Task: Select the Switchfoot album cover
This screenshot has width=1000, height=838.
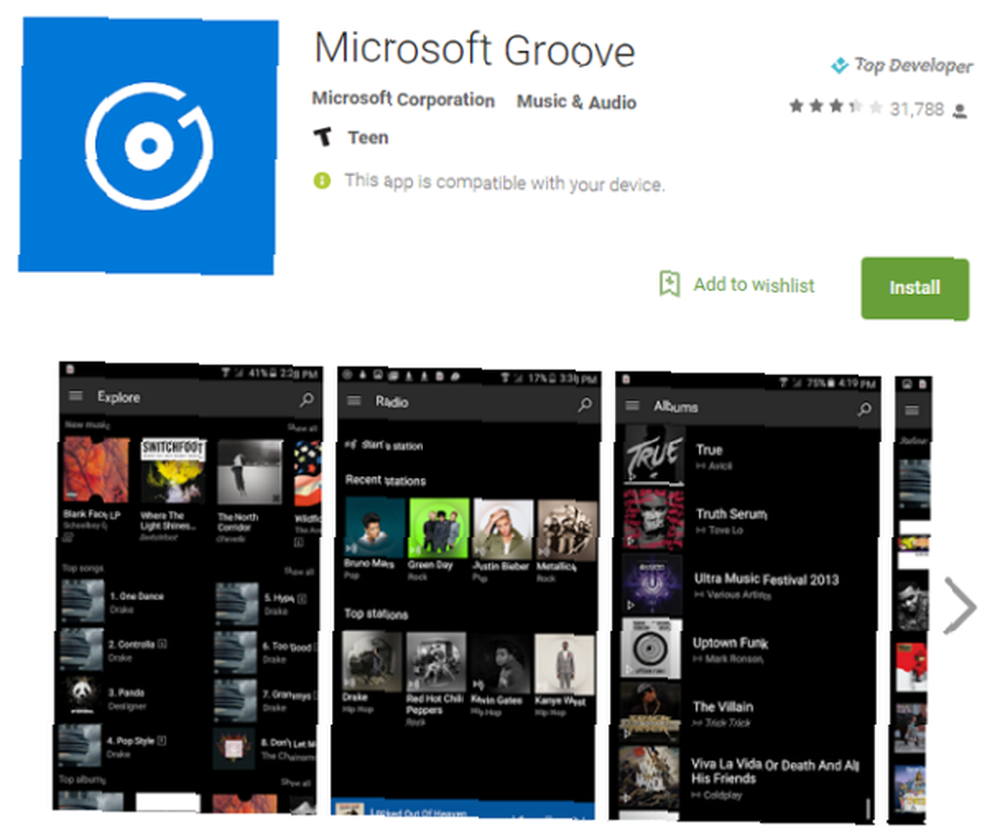Action: click(173, 471)
